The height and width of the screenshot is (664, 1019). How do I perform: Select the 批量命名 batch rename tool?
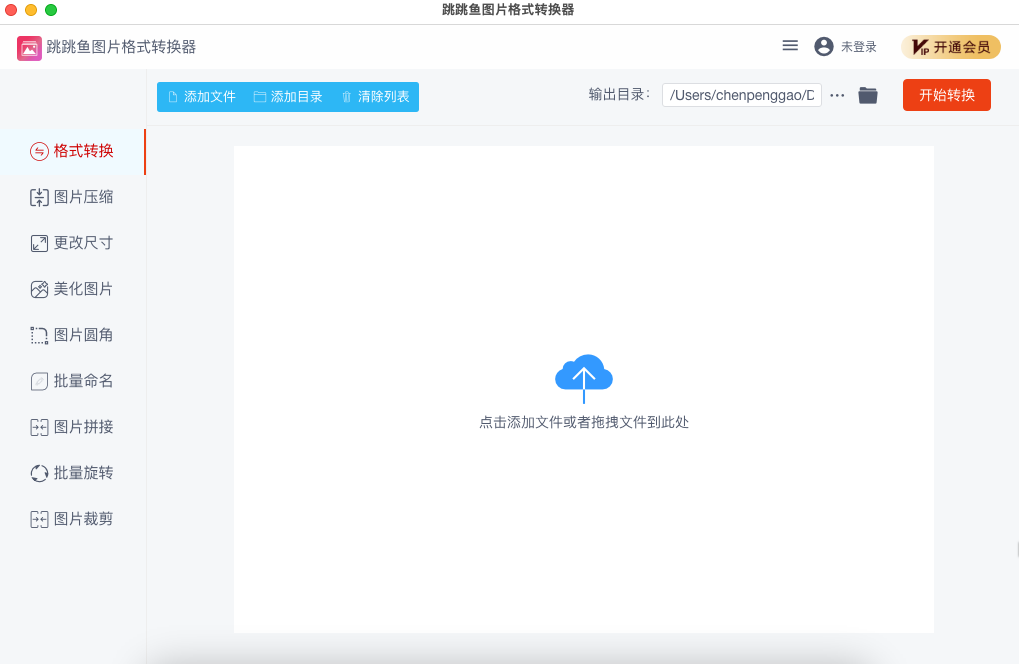(x=72, y=381)
